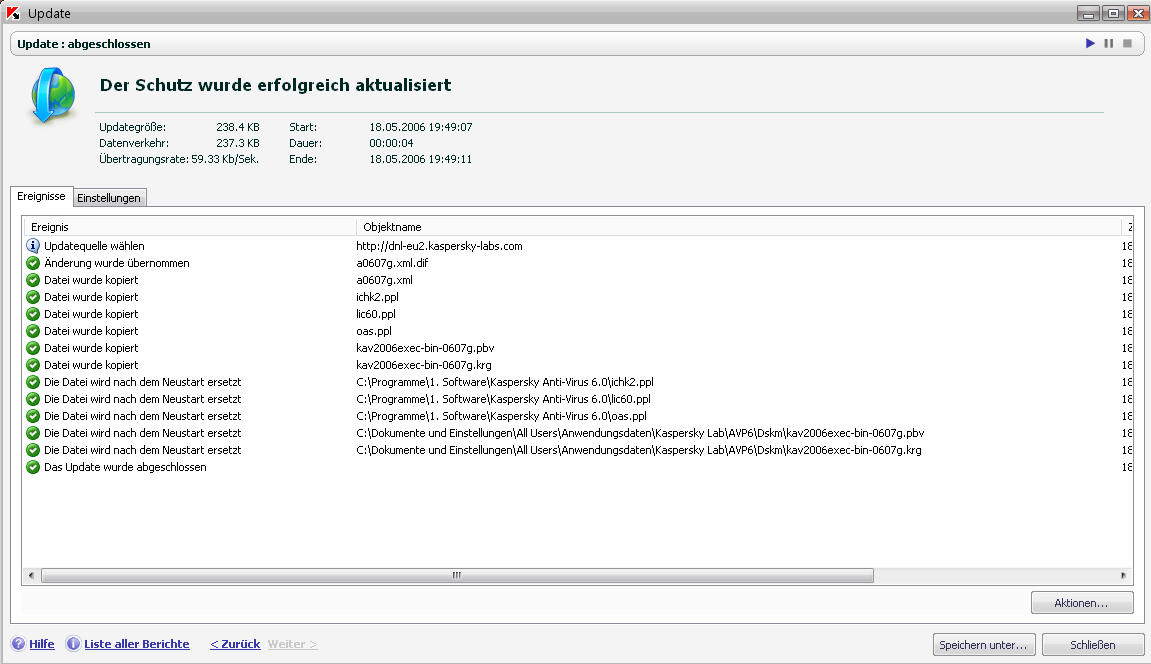Click the Updatequelle wählen event text
Viewport: 1151px width, 664px height.
pos(94,246)
